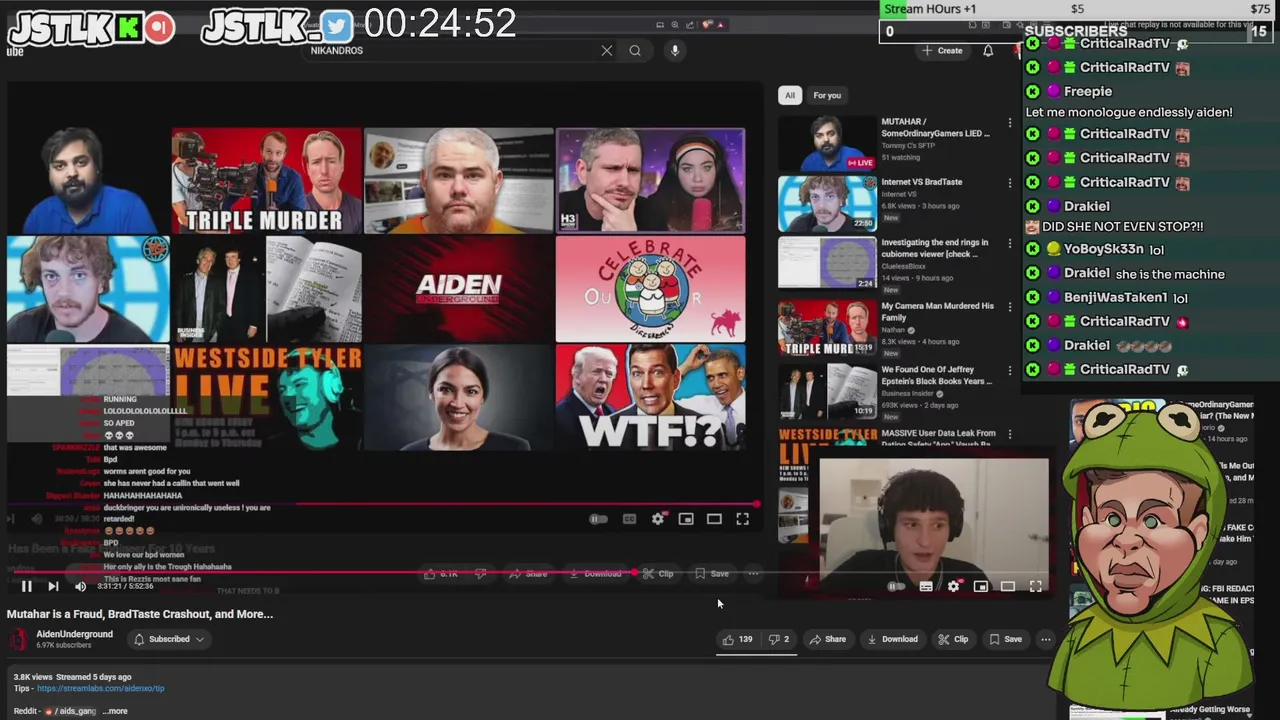Open AidenUnderground channel avatar
The width and height of the screenshot is (1280, 720).
[x=17, y=639]
